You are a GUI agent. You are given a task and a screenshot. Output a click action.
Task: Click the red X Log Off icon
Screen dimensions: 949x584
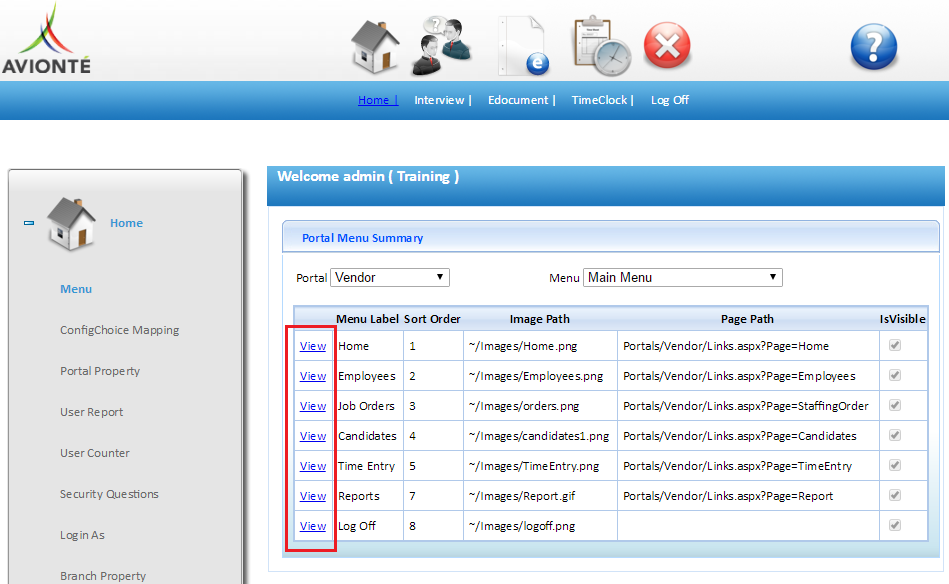[x=667, y=45]
